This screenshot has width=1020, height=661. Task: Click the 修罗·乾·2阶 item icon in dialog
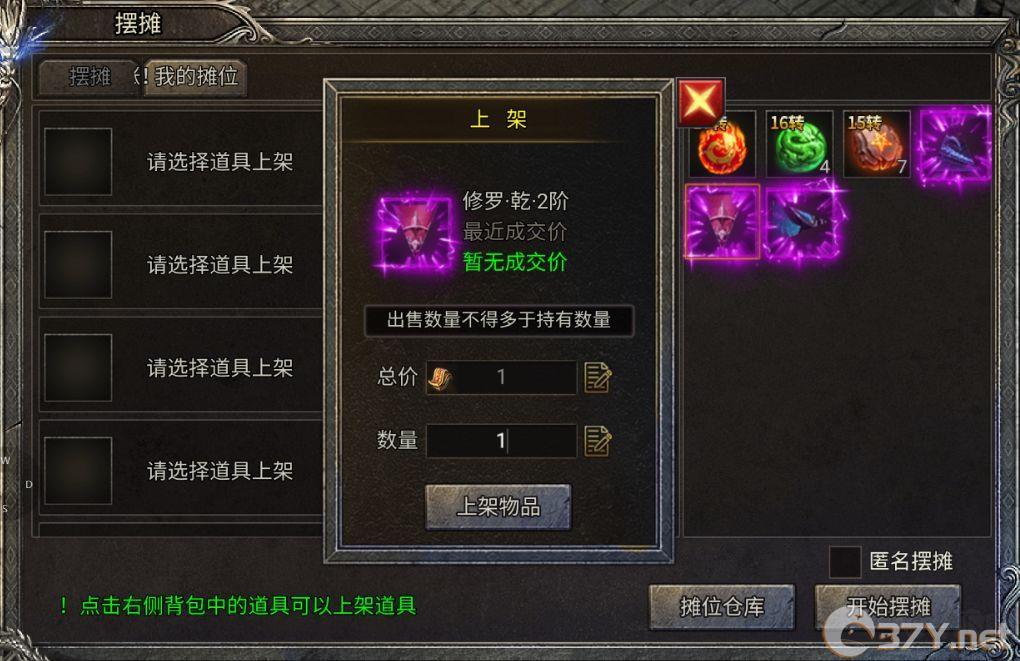(x=415, y=234)
